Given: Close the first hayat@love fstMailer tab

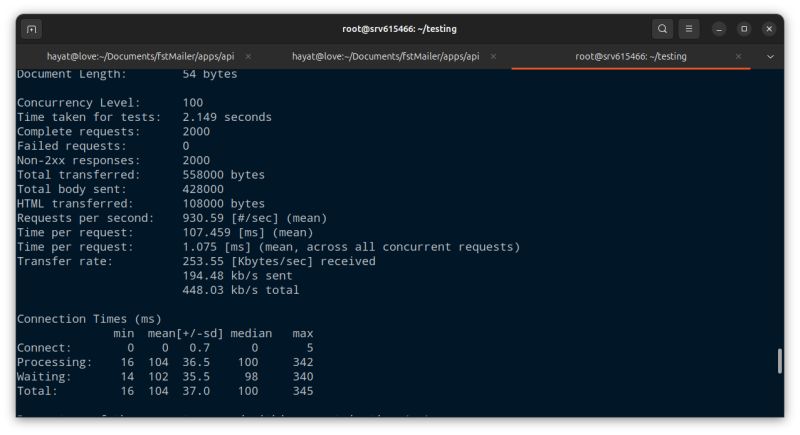Looking at the screenshot, I should pyautogui.click(x=248, y=57).
